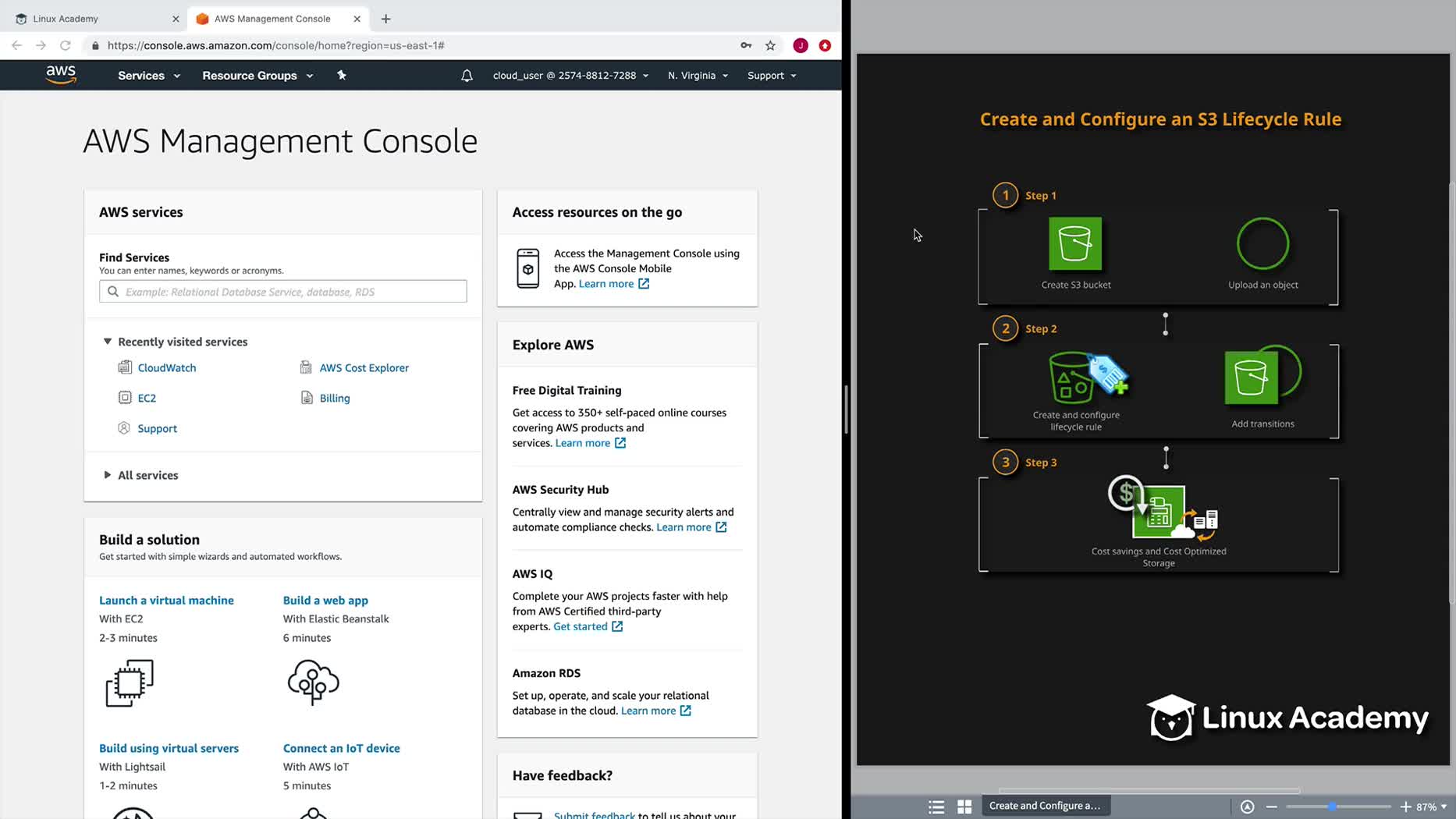Viewport: 1456px width, 819px height.
Task: Click the EC2 virtual machine chip icon
Action: point(130,683)
